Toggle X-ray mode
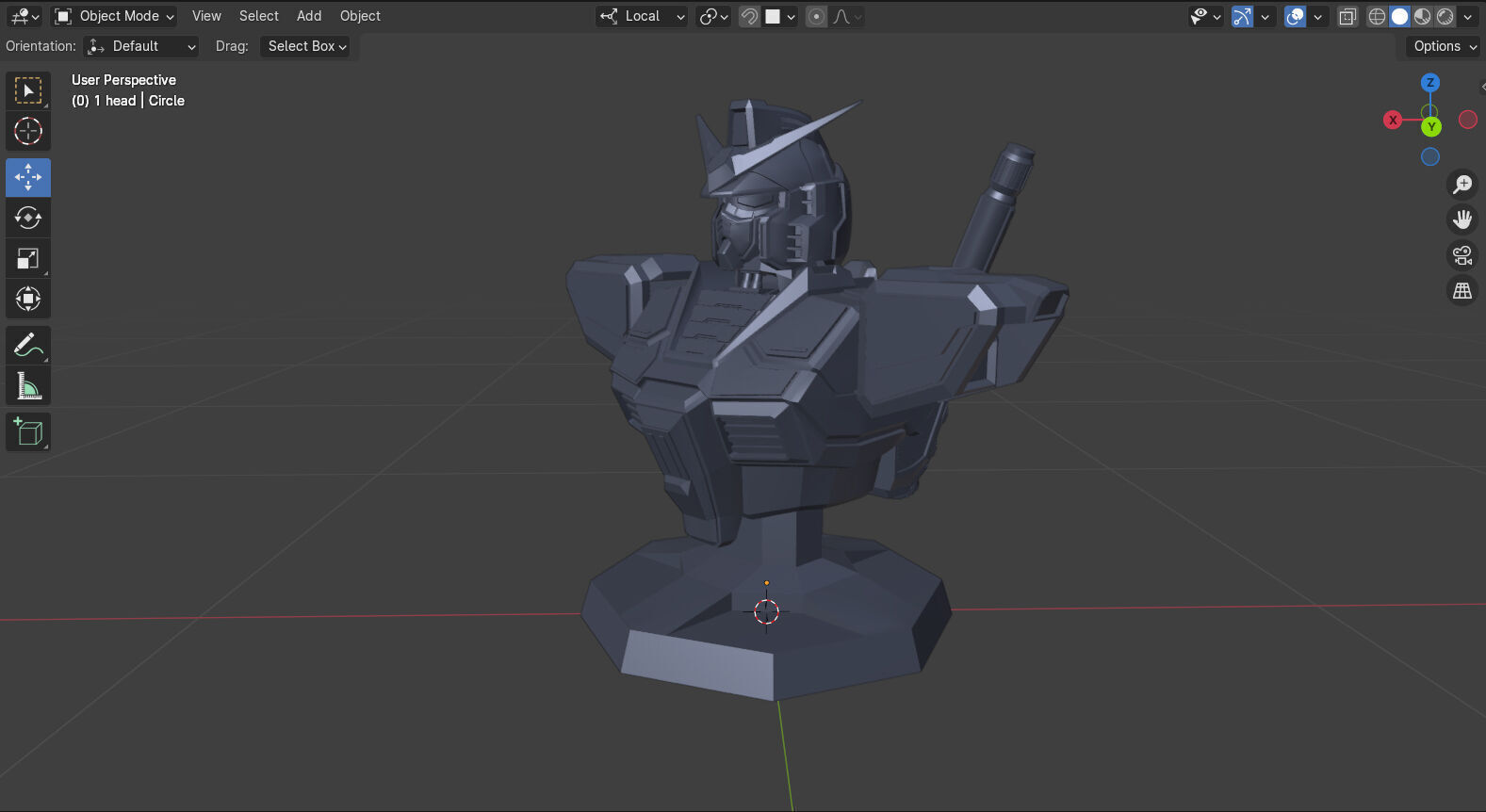1486x812 pixels. pyautogui.click(x=1347, y=16)
